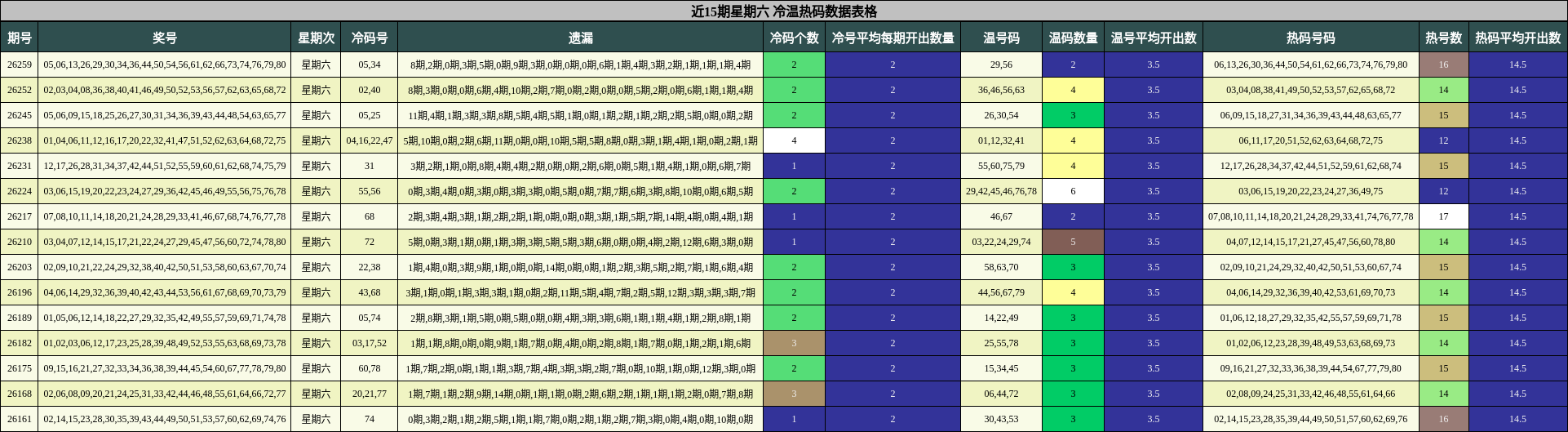Select period number 26210
Viewport: 1568px width, 432px height.
pos(20,242)
